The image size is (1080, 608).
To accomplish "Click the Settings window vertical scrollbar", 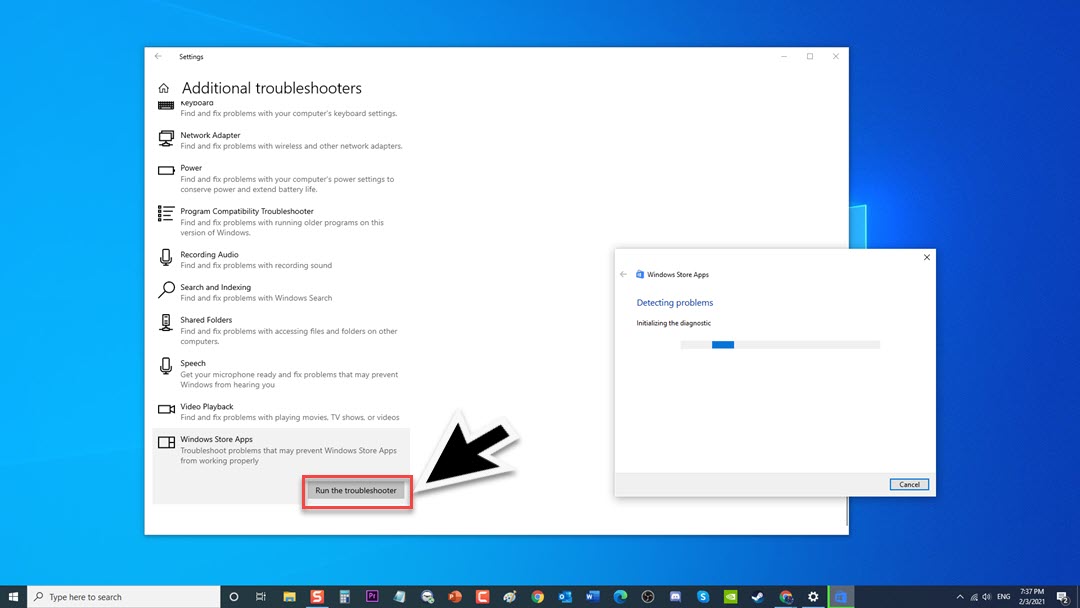I will (847, 511).
